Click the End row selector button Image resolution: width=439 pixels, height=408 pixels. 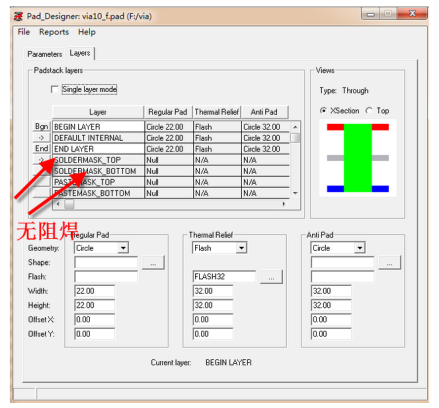click(x=42, y=149)
